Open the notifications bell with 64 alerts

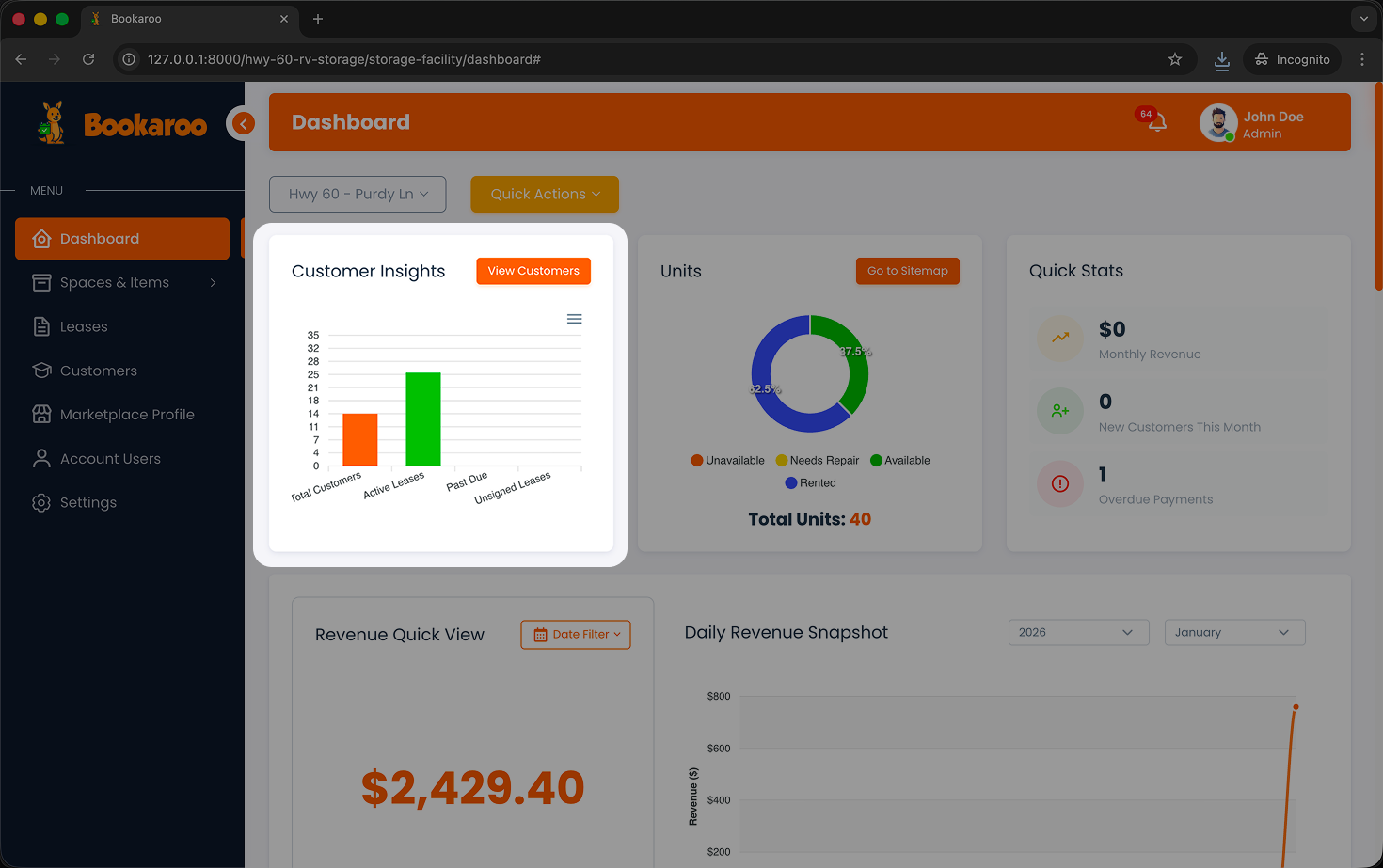click(1155, 122)
